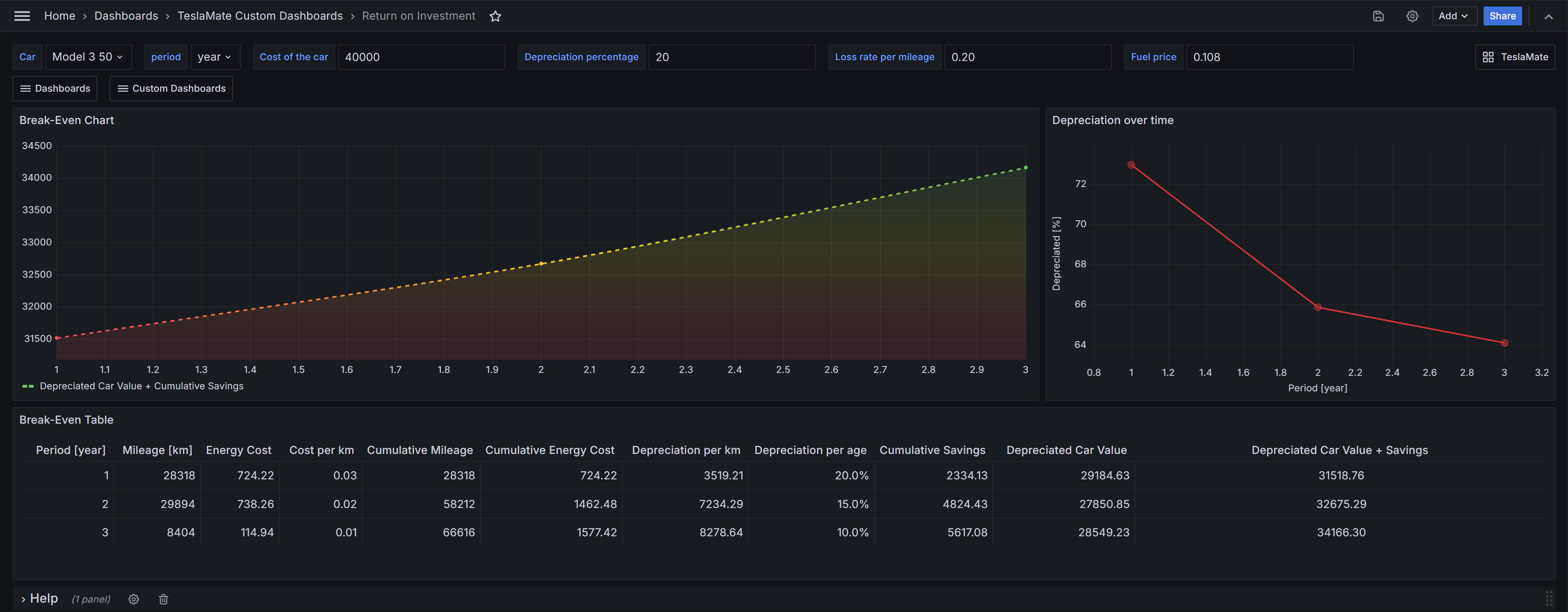Viewport: 1568px width, 612px height.
Task: Expand the Add menu
Action: coord(1453,16)
